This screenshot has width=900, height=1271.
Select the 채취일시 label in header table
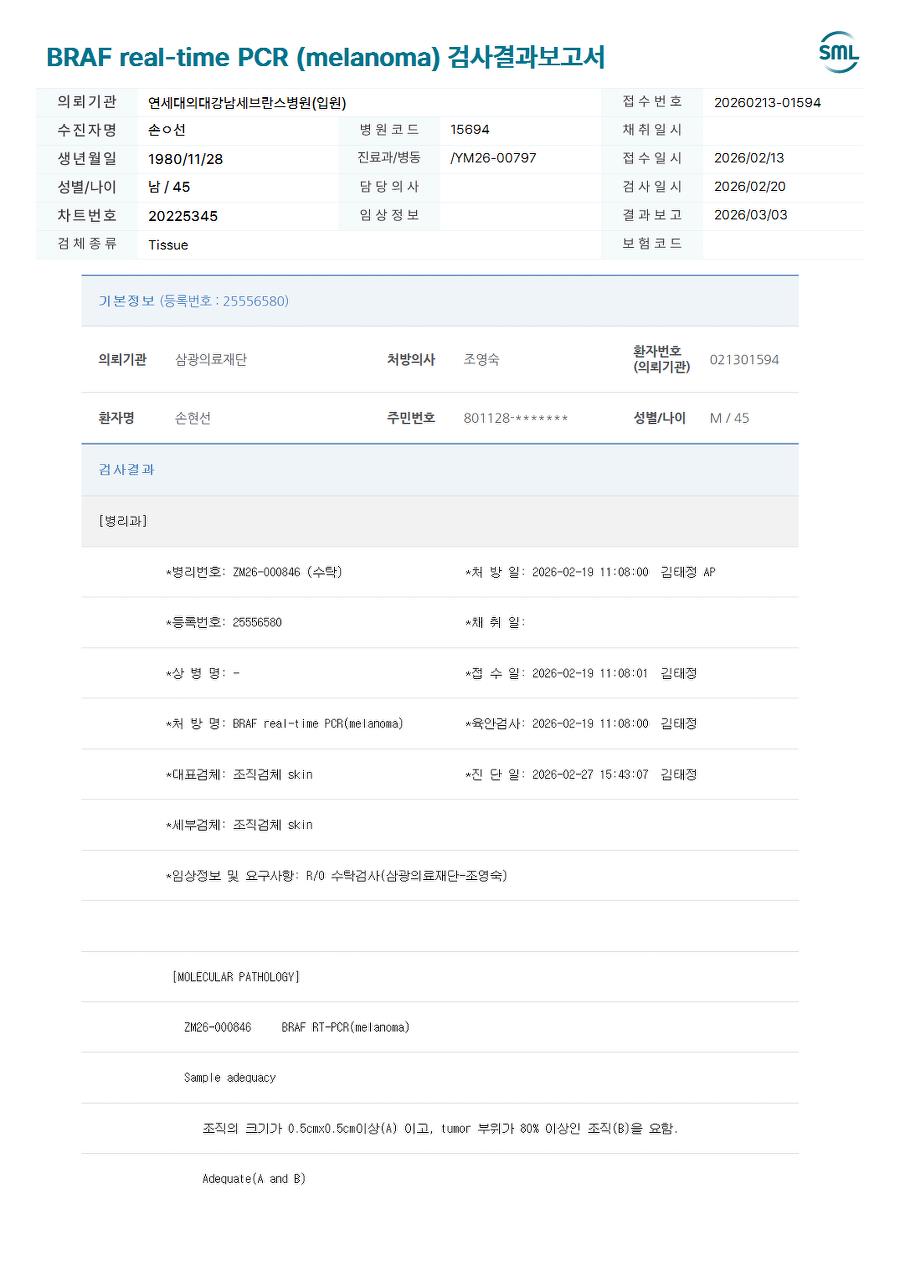pos(652,130)
